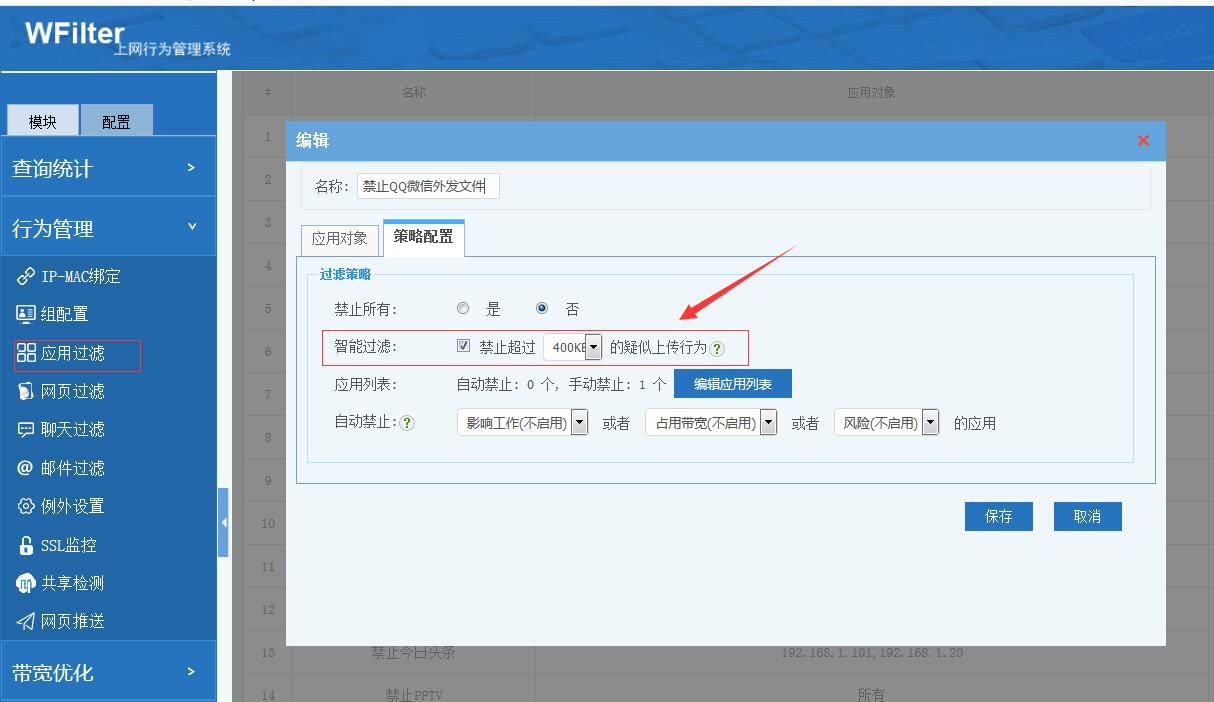Open 例外设置 gear icon
1214x702 pixels.
26,507
